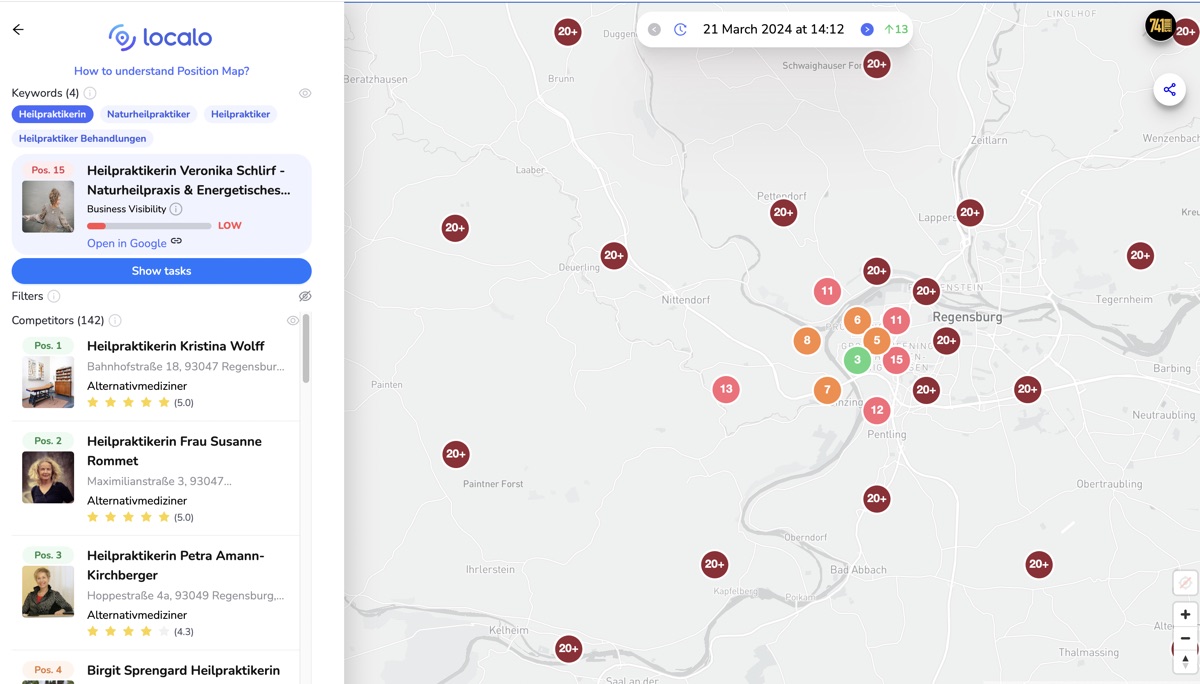Open competitor Heilpraktikerin Frau Susanne Rommet
1200x684 pixels.
coord(174,451)
